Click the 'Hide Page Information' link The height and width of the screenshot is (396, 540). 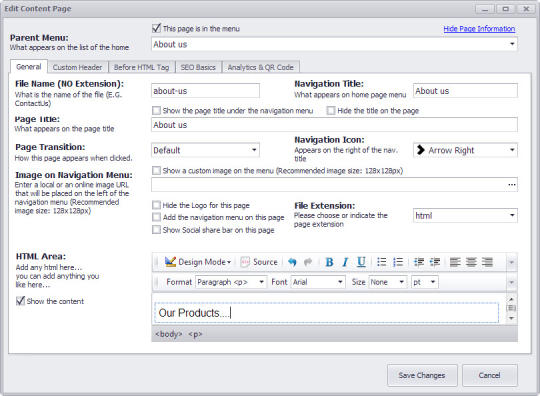[479, 29]
